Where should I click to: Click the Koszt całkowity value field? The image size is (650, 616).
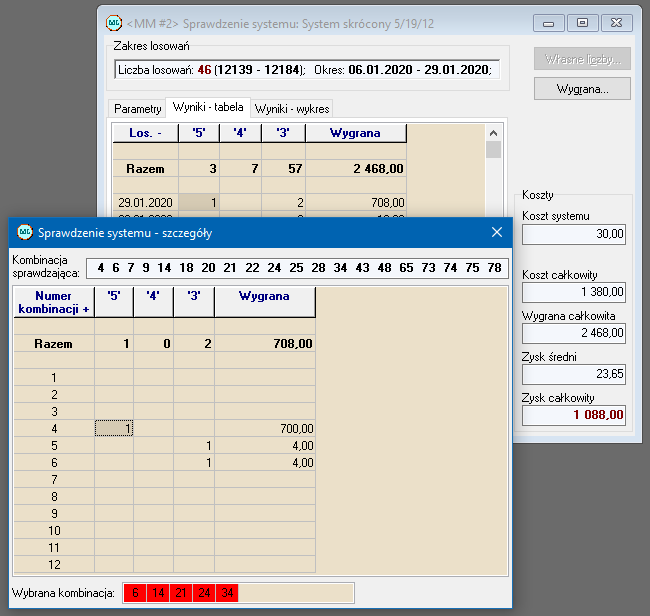point(575,292)
